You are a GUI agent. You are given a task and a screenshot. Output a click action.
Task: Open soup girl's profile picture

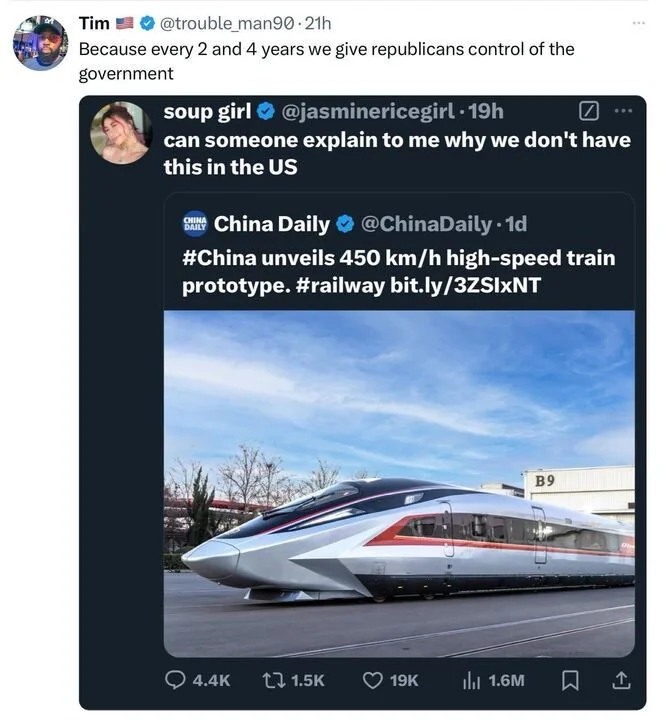(x=119, y=133)
